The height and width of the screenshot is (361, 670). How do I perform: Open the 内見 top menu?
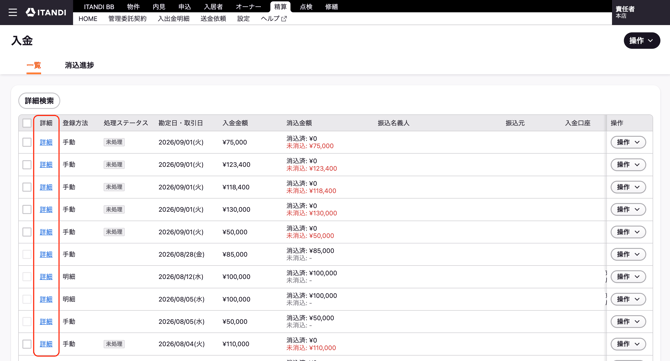159,7
